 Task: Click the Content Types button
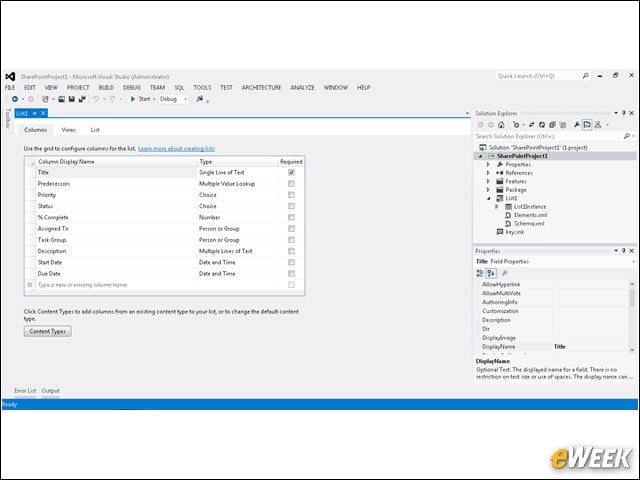tap(47, 331)
